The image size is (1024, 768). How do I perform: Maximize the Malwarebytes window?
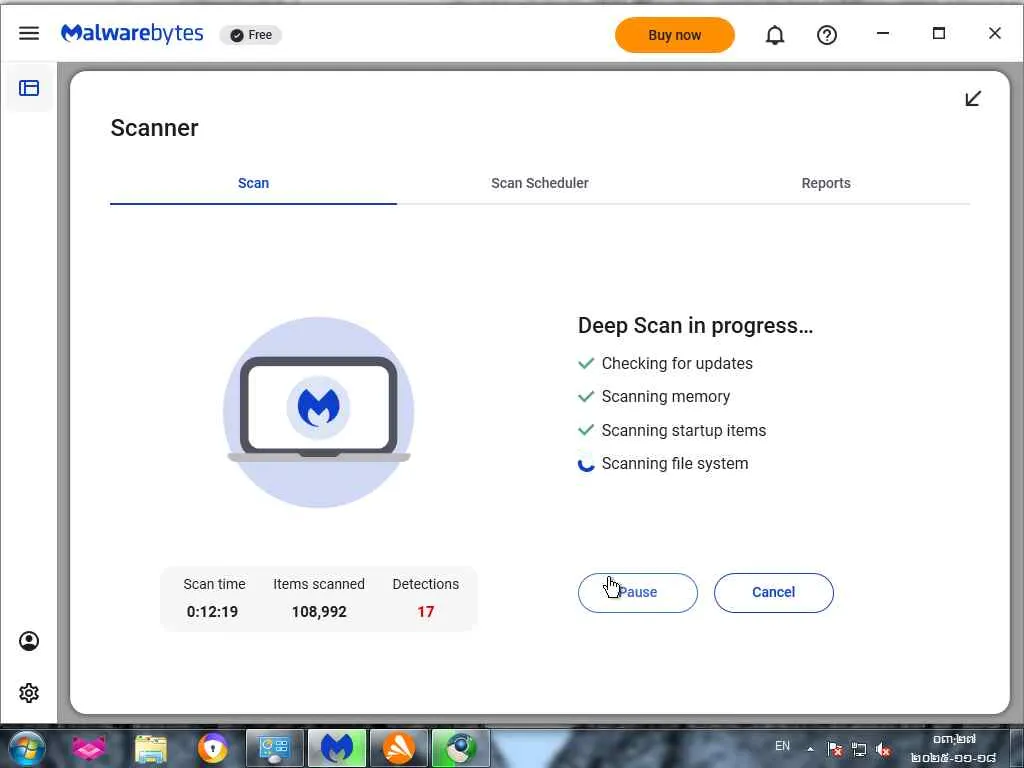939,33
